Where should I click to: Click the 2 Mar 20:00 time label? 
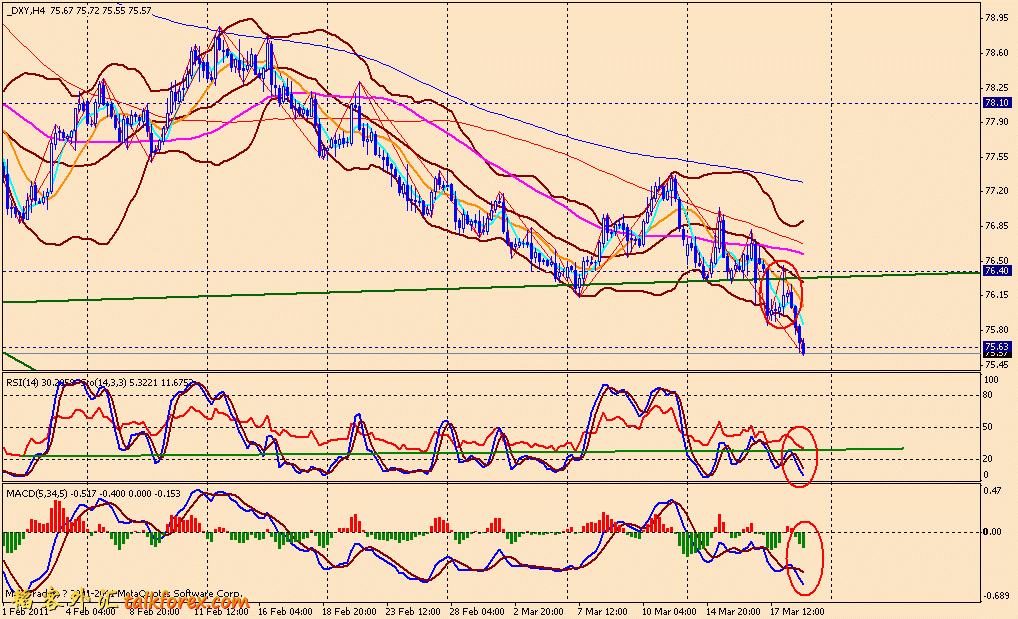pyautogui.click(x=540, y=612)
